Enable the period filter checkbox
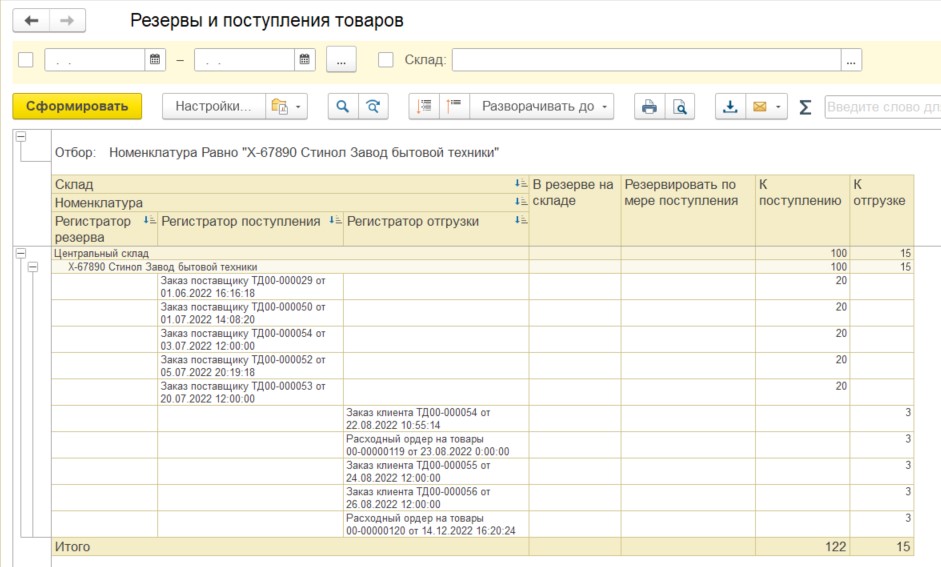The width and height of the screenshot is (941, 567). [26, 60]
